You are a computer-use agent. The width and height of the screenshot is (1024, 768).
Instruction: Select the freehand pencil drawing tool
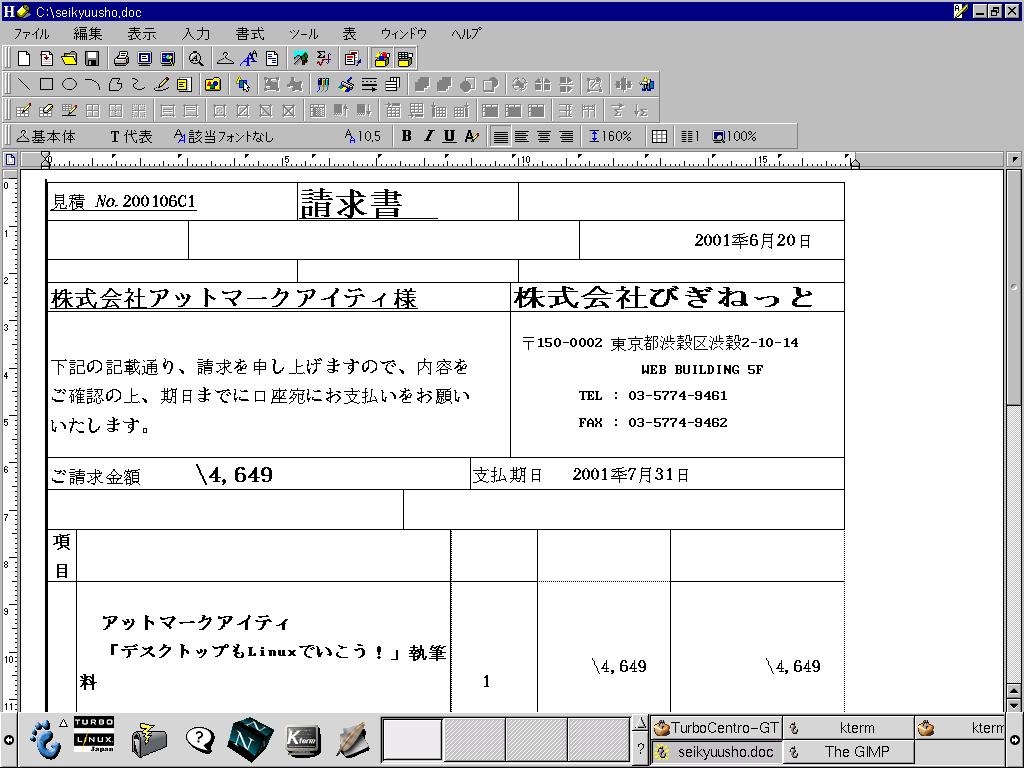point(161,84)
